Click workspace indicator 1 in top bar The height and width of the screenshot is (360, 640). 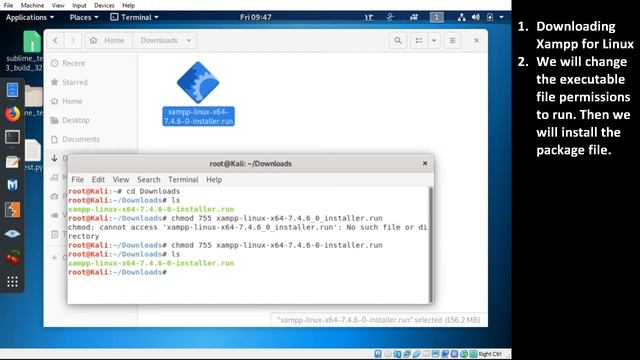click(436, 17)
